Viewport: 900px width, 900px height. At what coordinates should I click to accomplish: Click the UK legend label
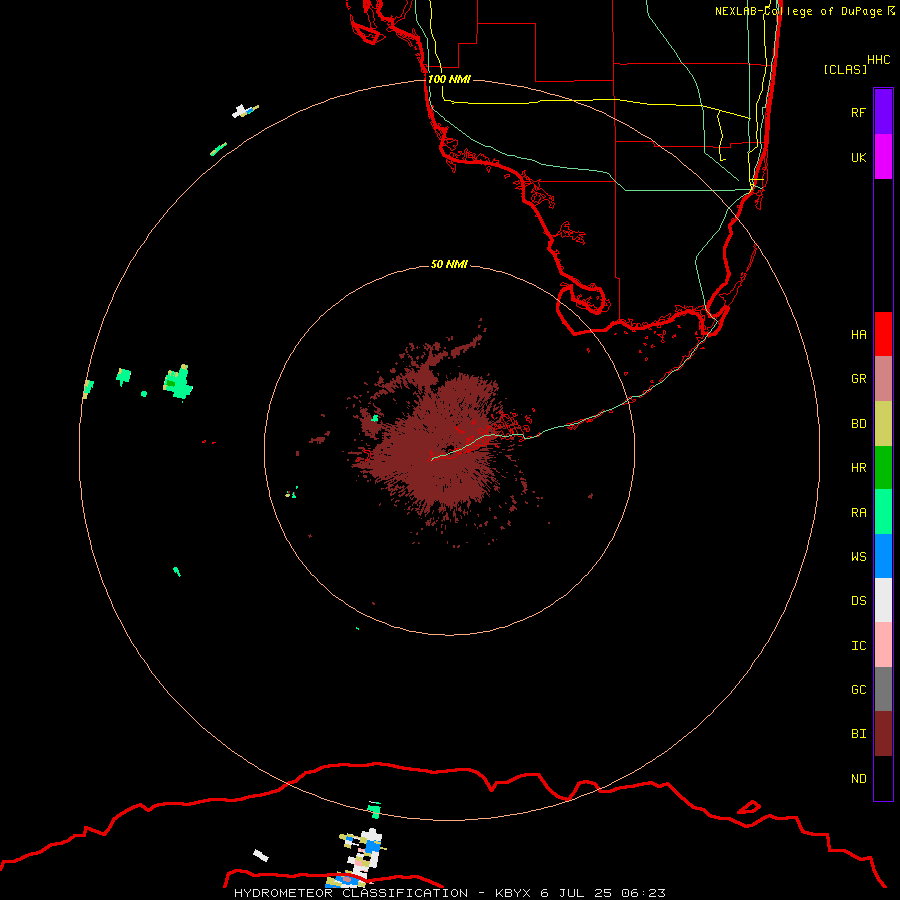click(858, 157)
